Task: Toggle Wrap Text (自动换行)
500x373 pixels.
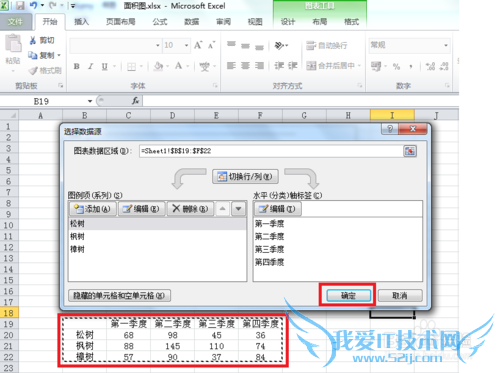Action: pyautogui.click(x=327, y=45)
